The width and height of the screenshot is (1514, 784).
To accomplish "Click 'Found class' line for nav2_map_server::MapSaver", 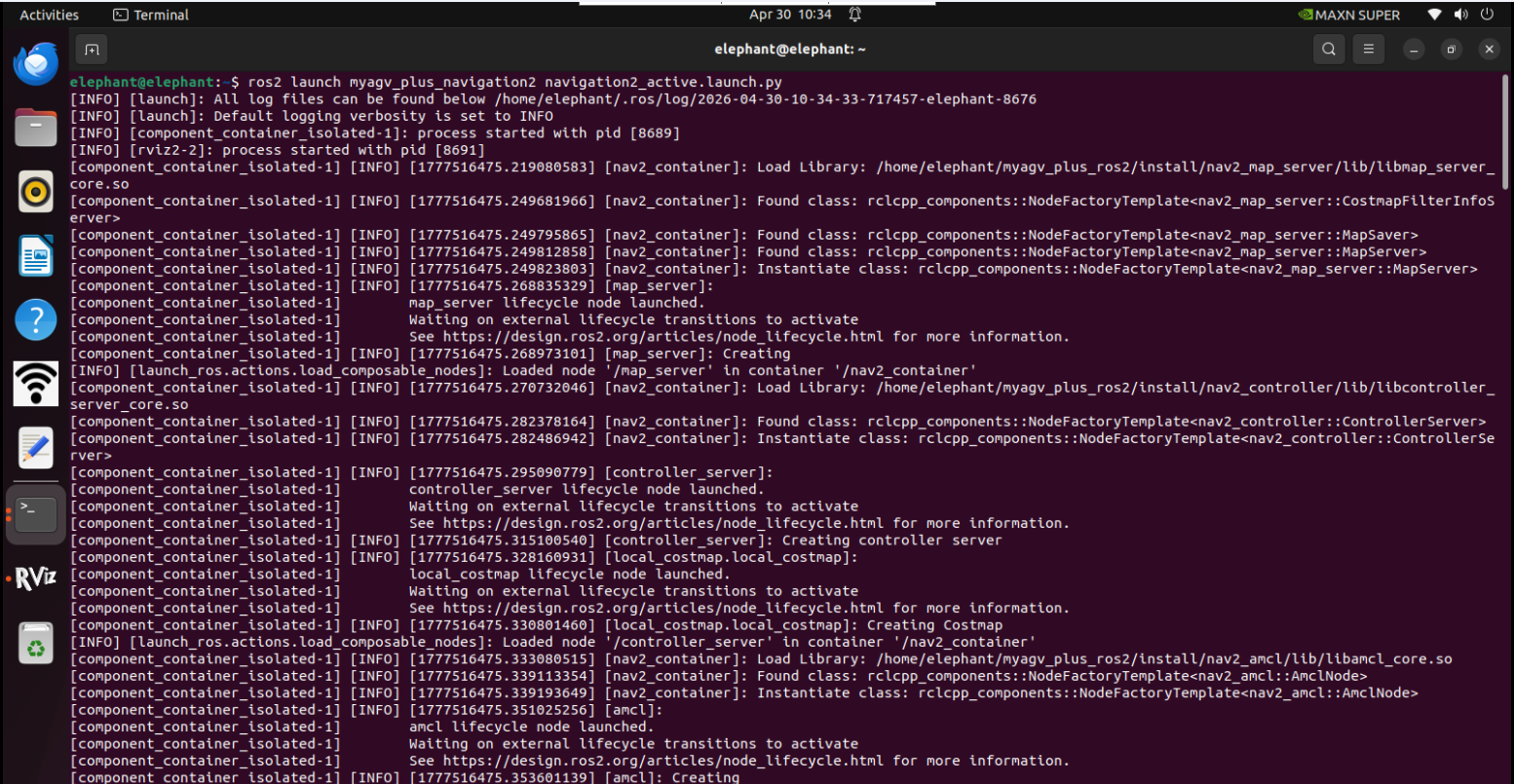I will [744, 235].
